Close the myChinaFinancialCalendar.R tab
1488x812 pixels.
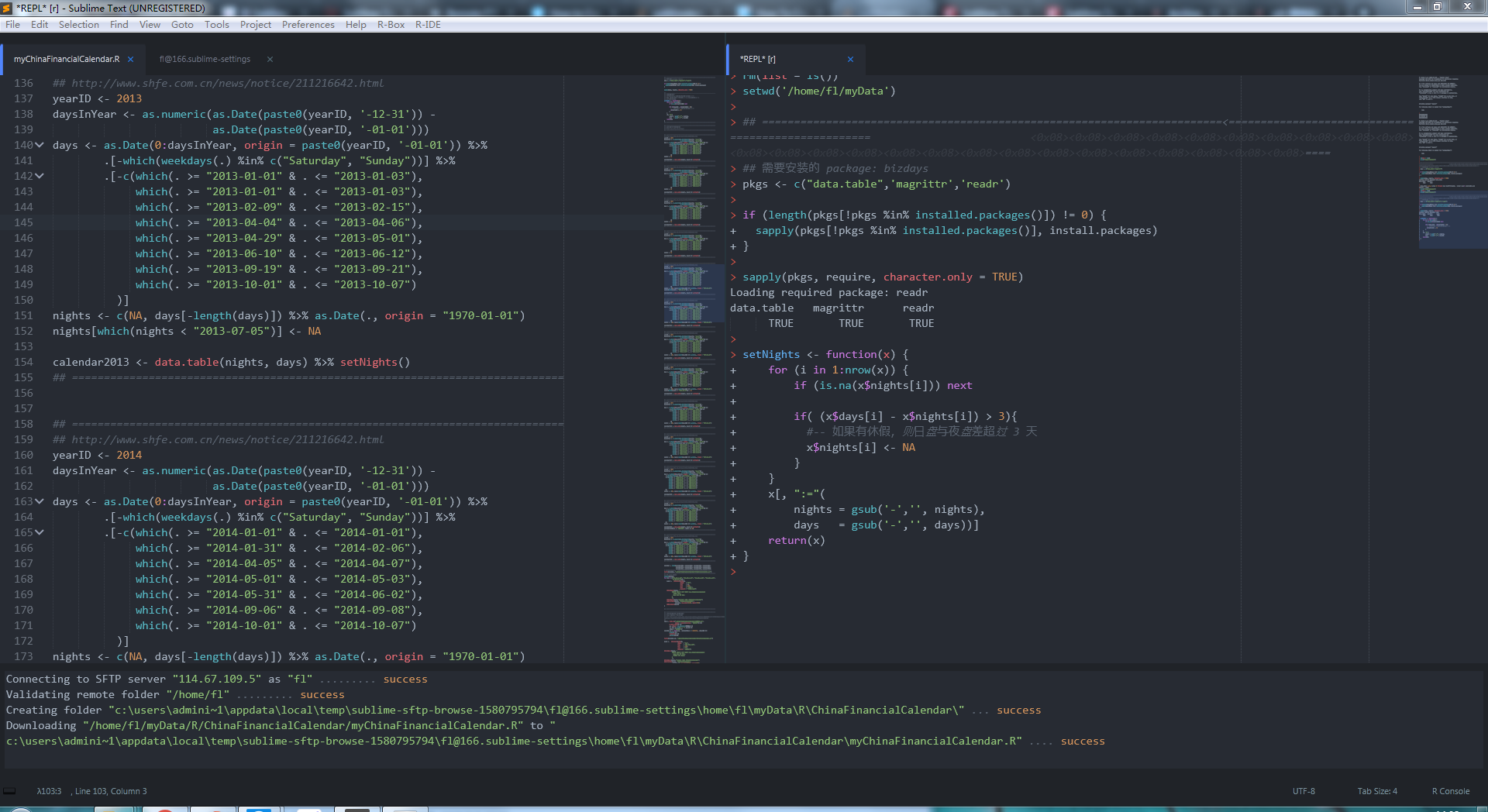coord(130,59)
